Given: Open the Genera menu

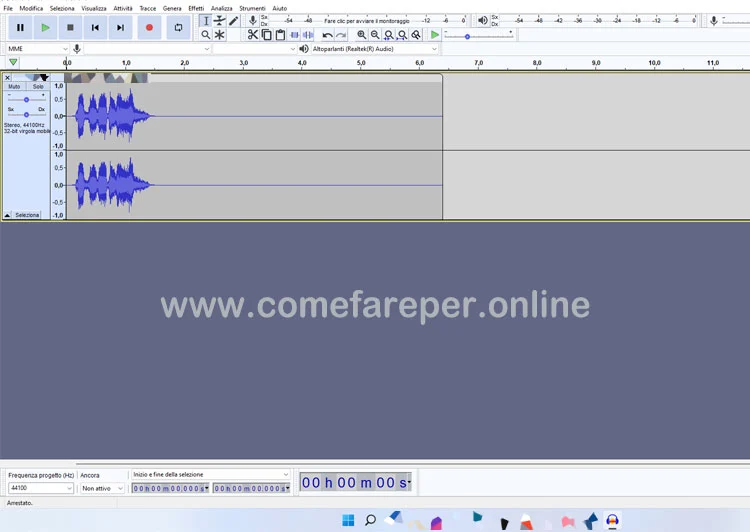Looking at the screenshot, I should (172, 8).
